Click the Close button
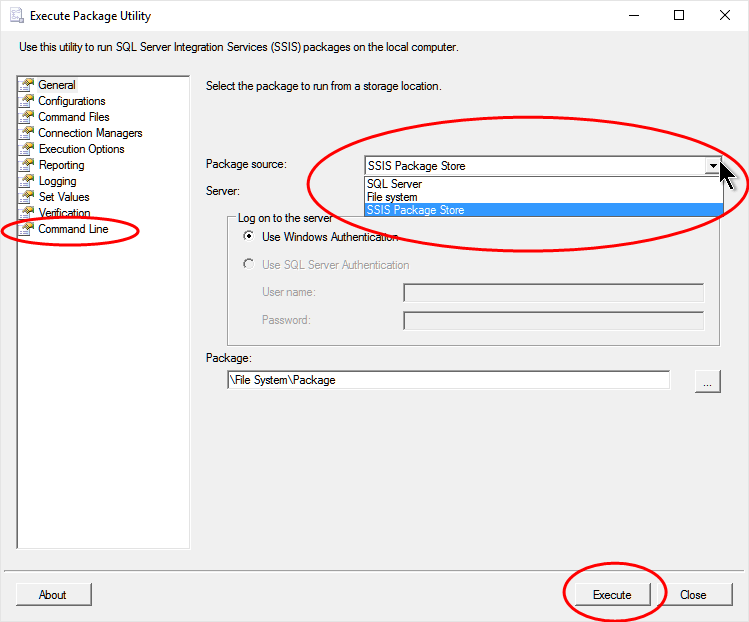 (x=693, y=595)
